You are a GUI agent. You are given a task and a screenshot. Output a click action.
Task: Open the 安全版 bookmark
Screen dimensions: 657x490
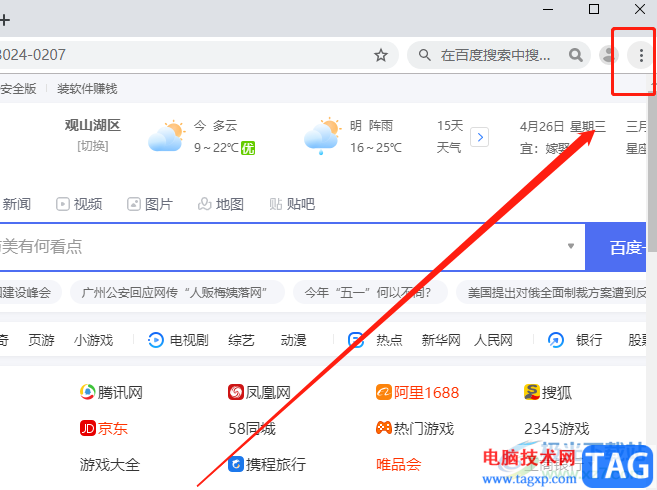click(x=18, y=88)
